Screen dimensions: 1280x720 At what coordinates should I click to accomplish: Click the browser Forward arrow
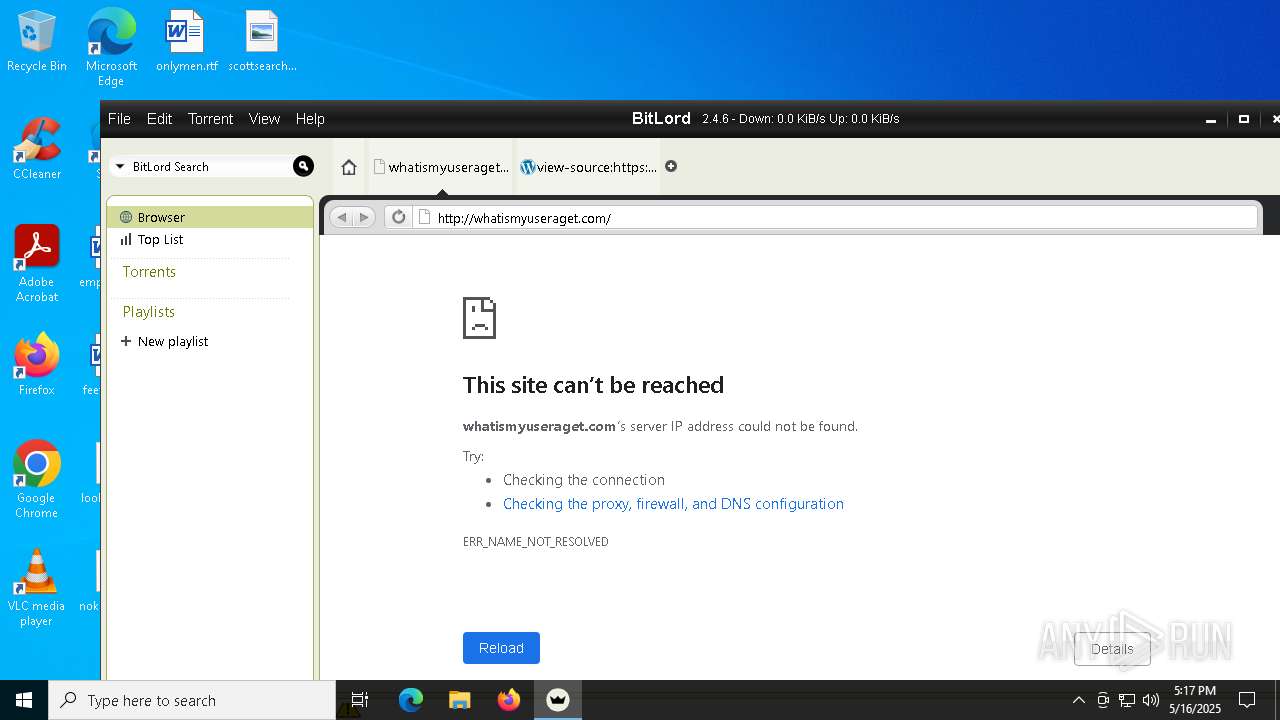coord(364,217)
